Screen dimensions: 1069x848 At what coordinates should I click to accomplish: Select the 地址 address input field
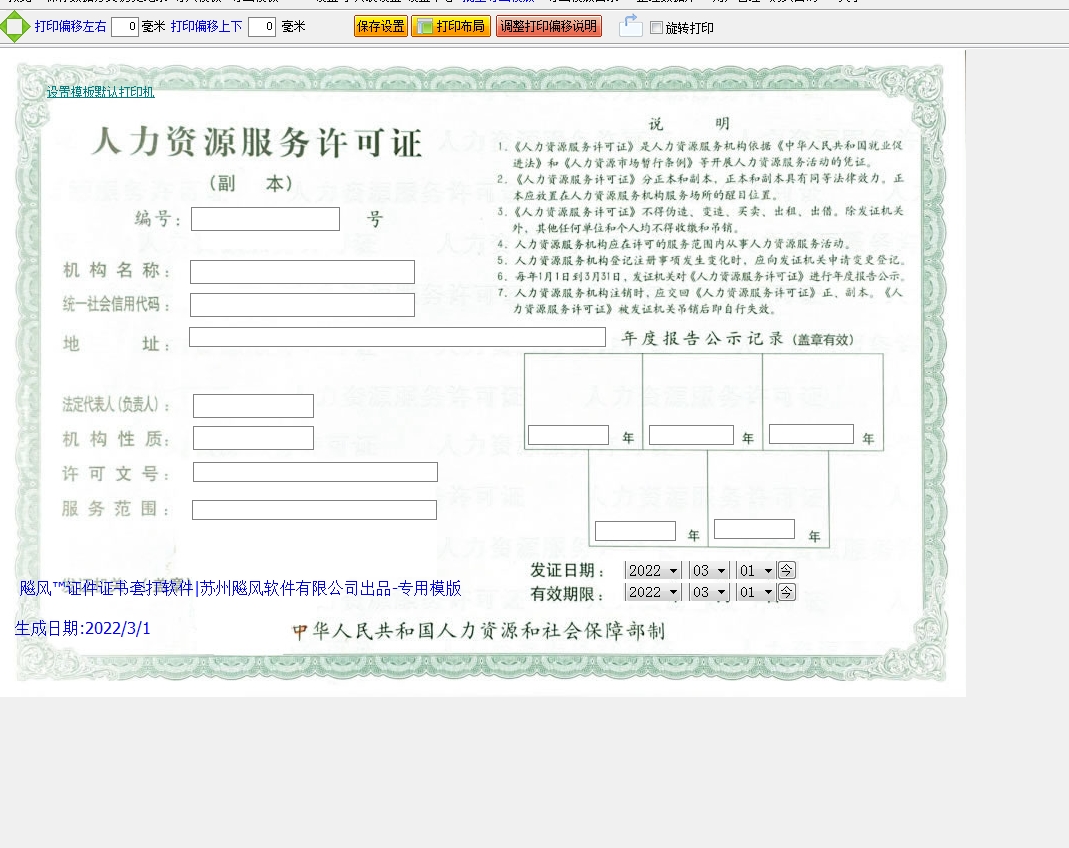pos(397,337)
